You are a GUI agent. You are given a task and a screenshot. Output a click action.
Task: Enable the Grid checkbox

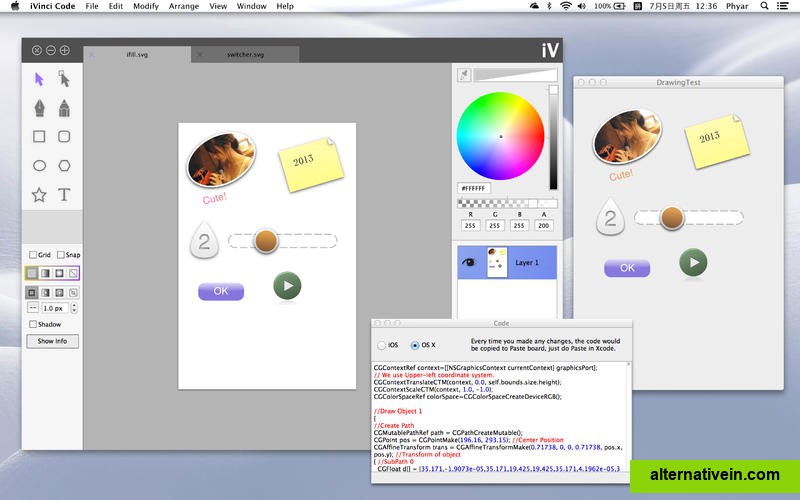(33, 255)
